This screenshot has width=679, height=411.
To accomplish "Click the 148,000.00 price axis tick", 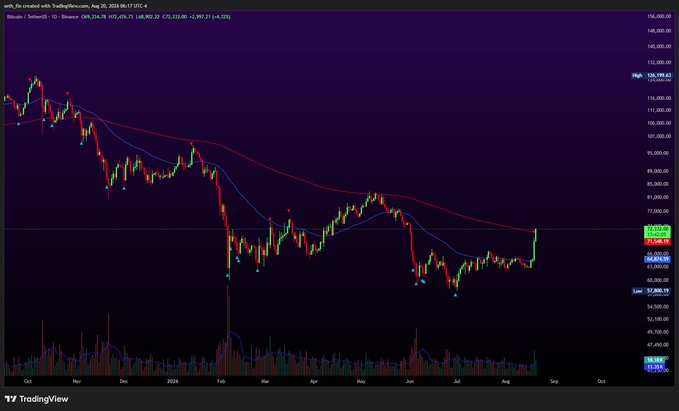I will click(658, 31).
